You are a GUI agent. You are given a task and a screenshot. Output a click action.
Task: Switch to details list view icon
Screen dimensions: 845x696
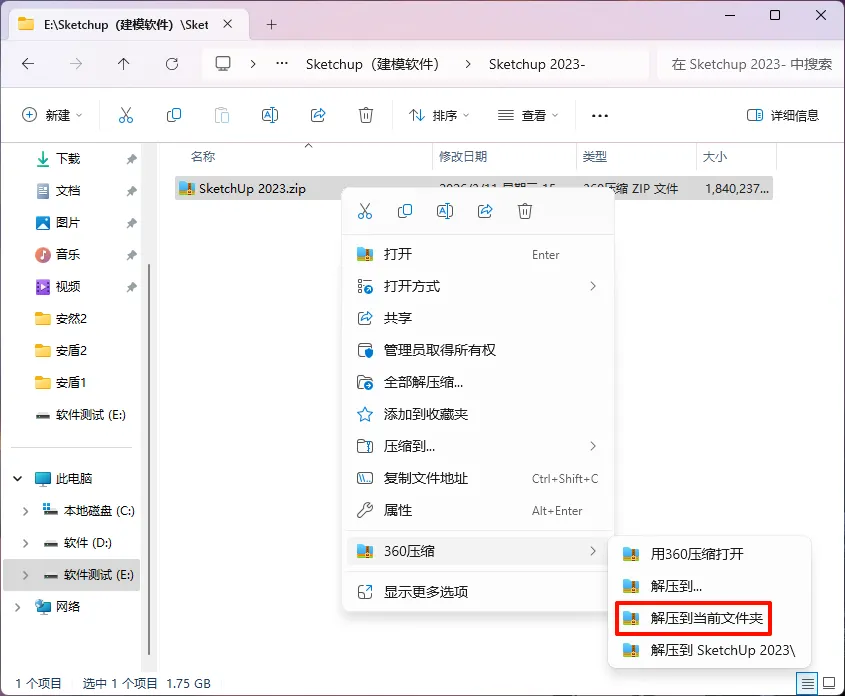point(807,684)
